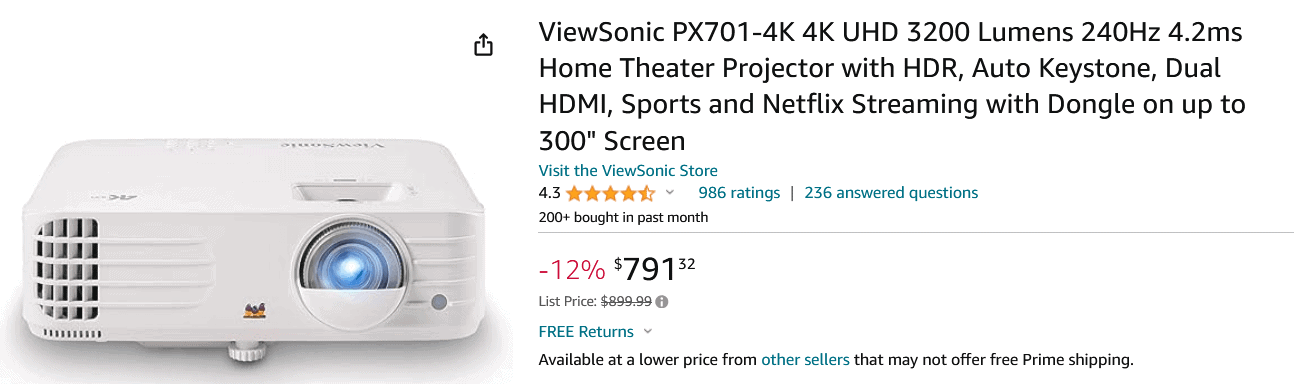Screen dimensions: 1310x384
Task: Expand the chevron next to the star rating
Action: pos(670,192)
